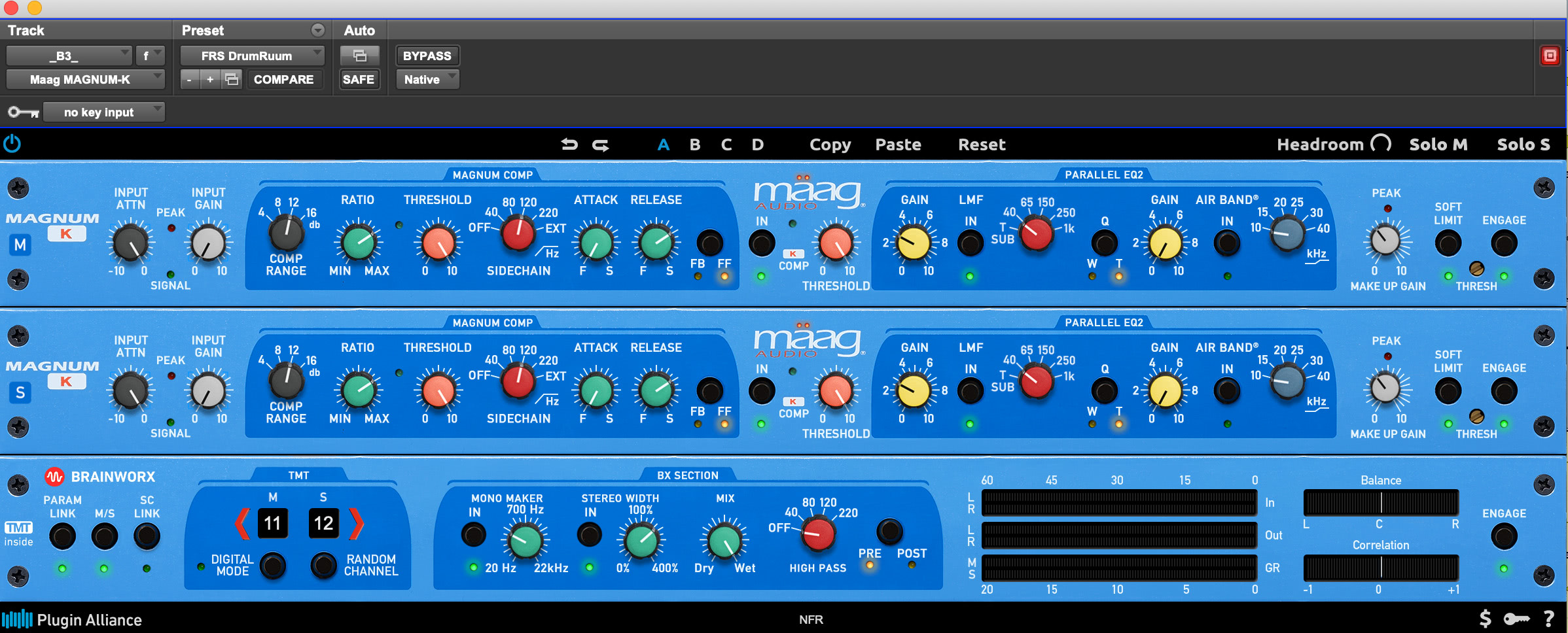Click the Preset menu circle arrow icon

point(318,30)
